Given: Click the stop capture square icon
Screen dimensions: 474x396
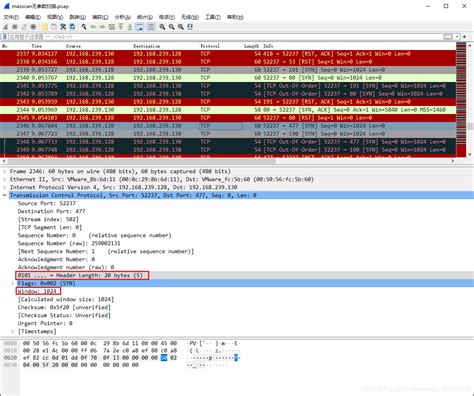Looking at the screenshot, I should 15,27.
